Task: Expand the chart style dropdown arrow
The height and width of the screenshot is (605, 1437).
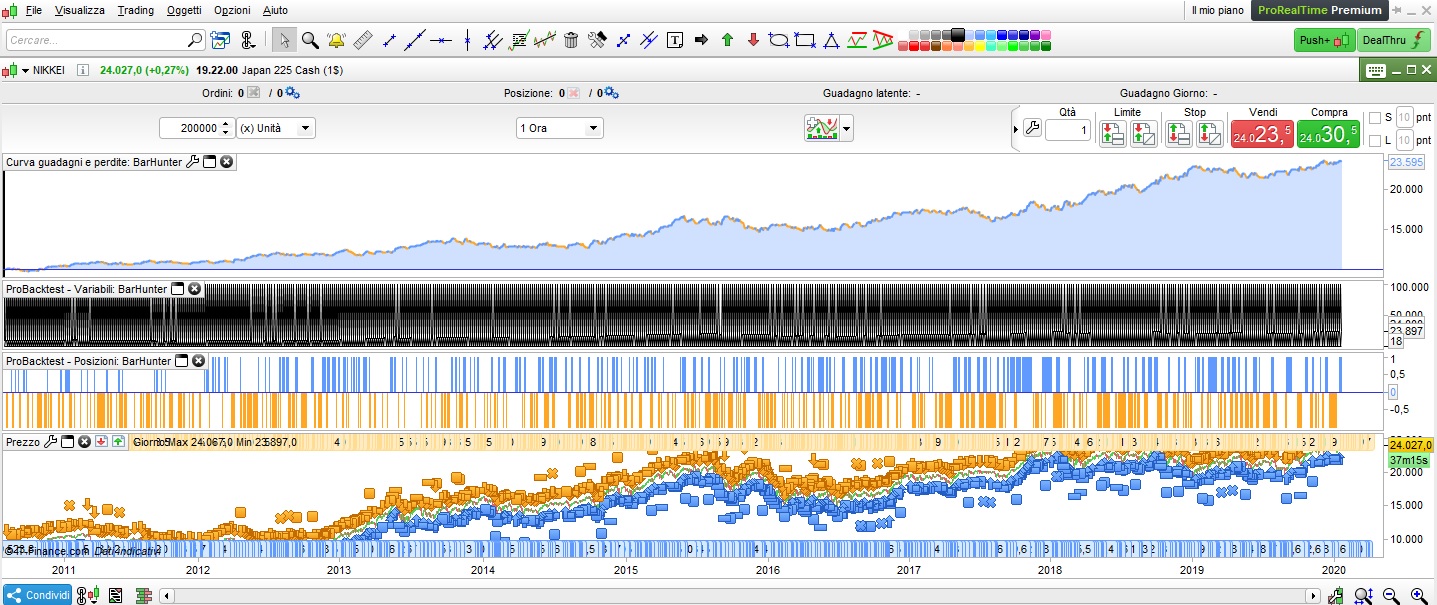Action: point(848,128)
